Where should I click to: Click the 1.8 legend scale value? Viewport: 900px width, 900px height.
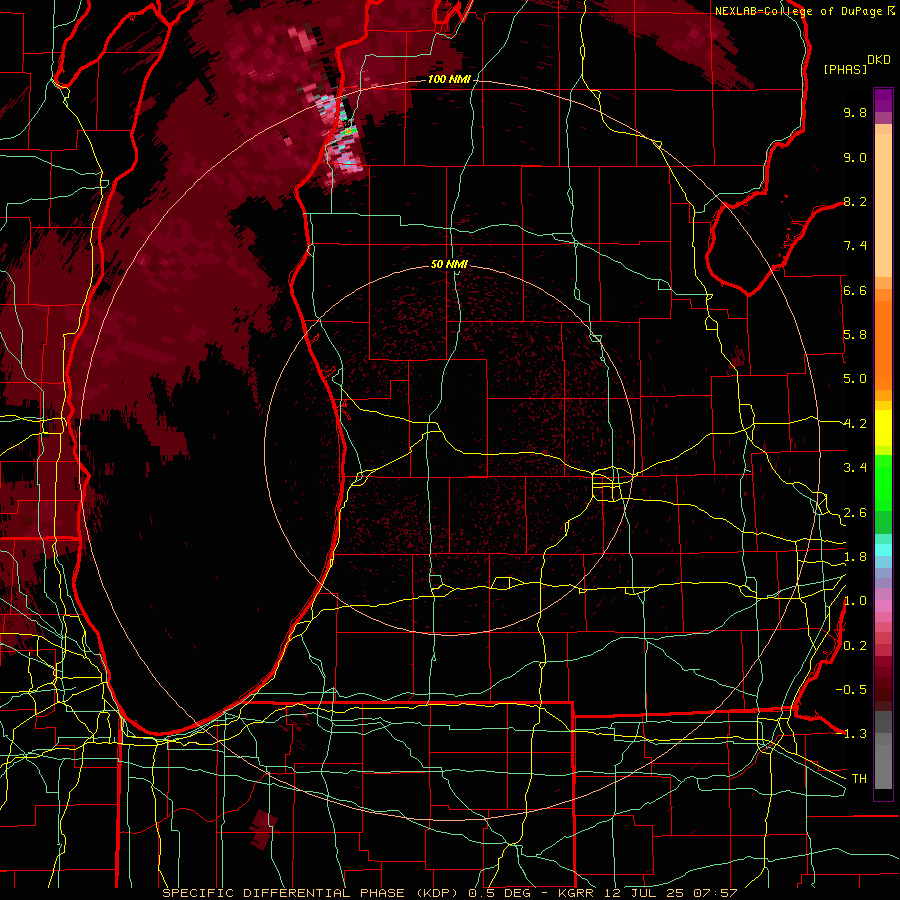[x=855, y=557]
